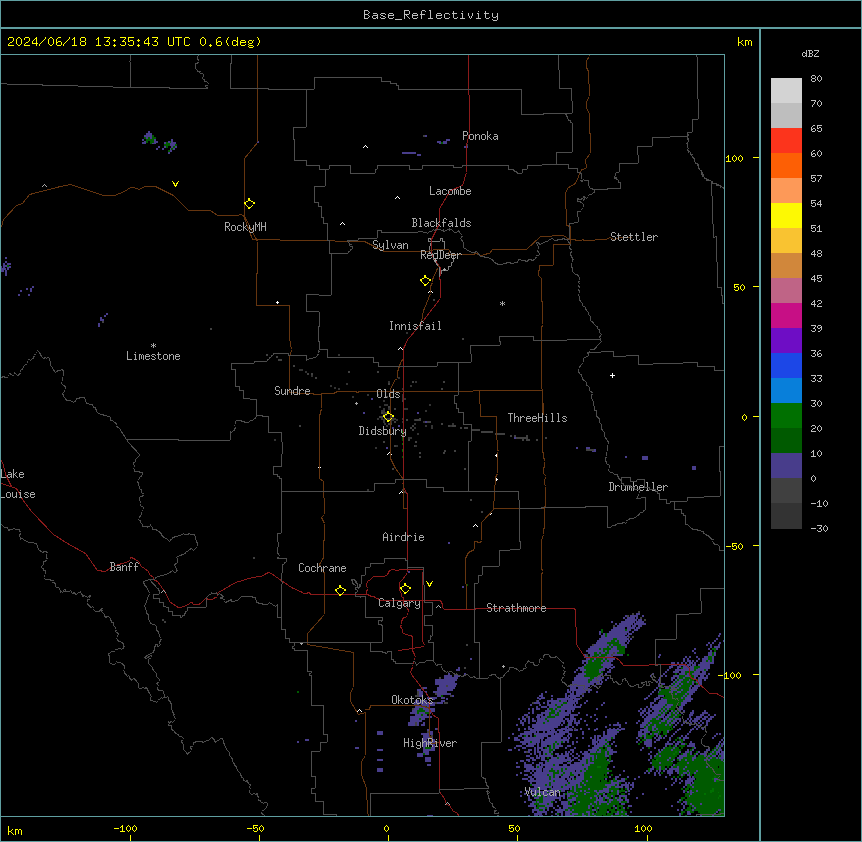The image size is (862, 842).
Task: Click the Limestone label
Action: click(x=153, y=356)
